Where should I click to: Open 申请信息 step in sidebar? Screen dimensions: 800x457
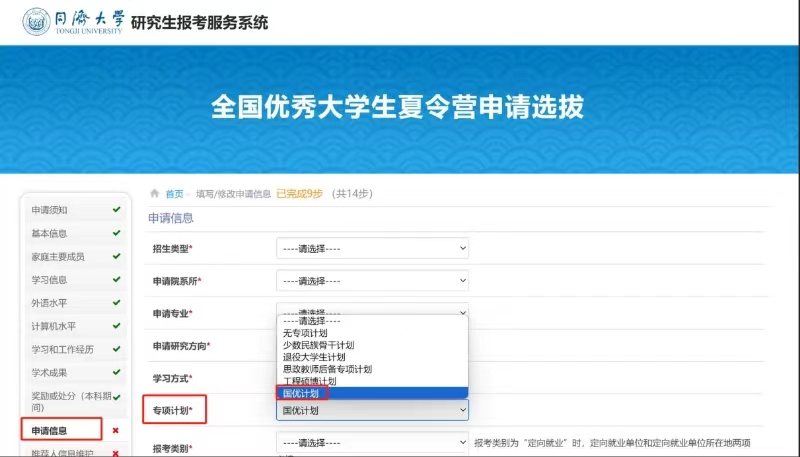pos(50,430)
